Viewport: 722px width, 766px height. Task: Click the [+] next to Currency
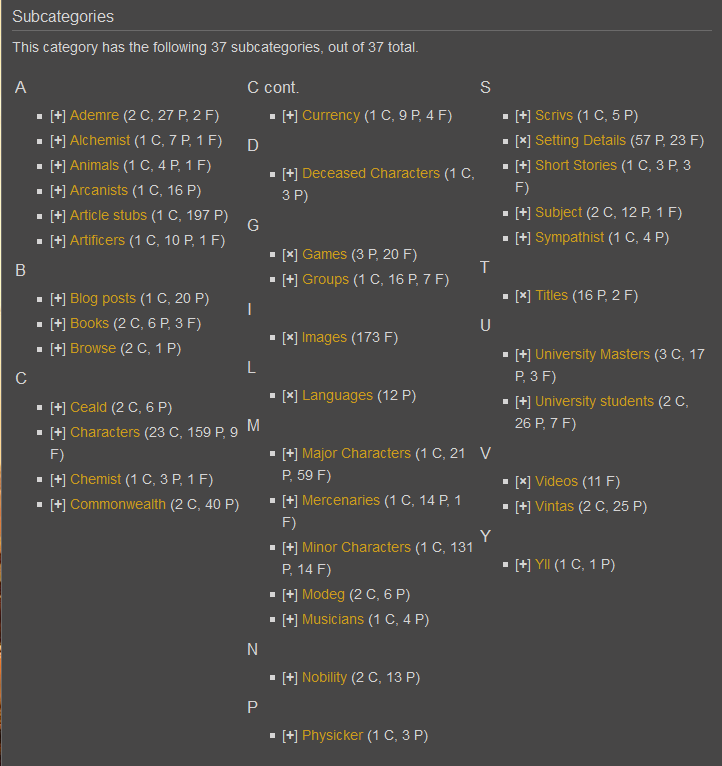click(x=290, y=116)
